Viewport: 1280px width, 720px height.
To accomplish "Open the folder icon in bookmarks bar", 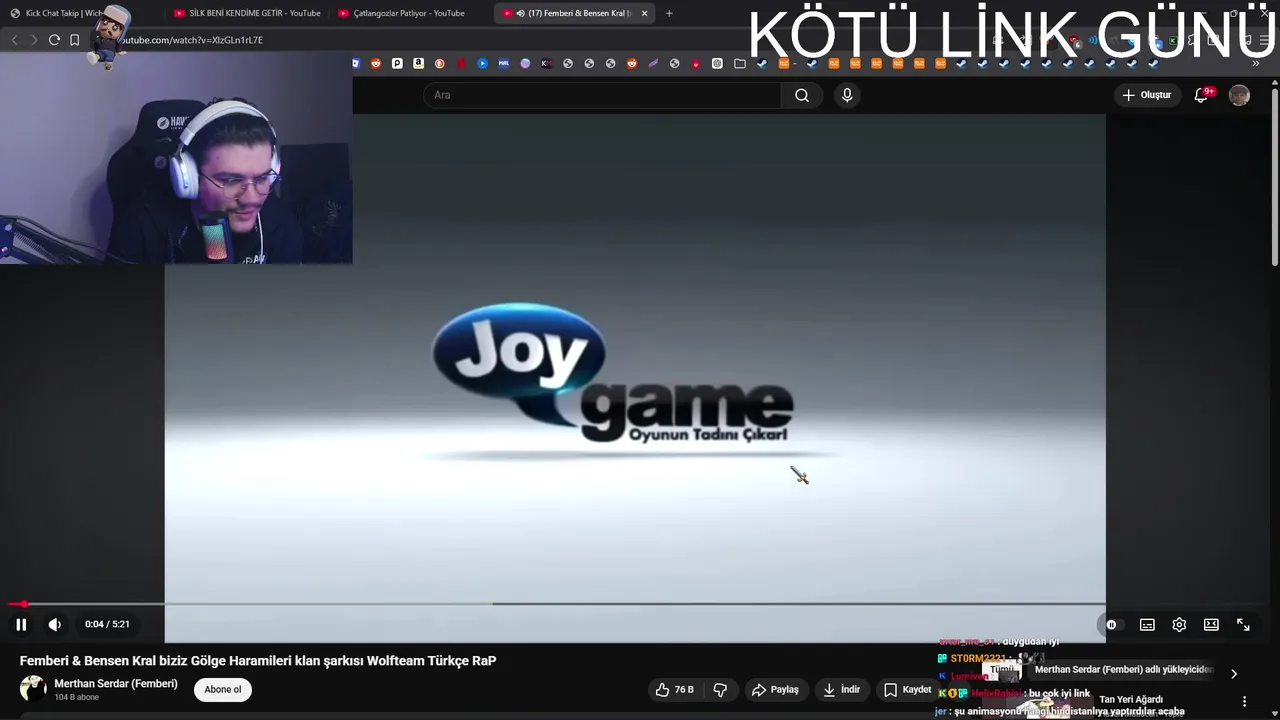I will 740,63.
